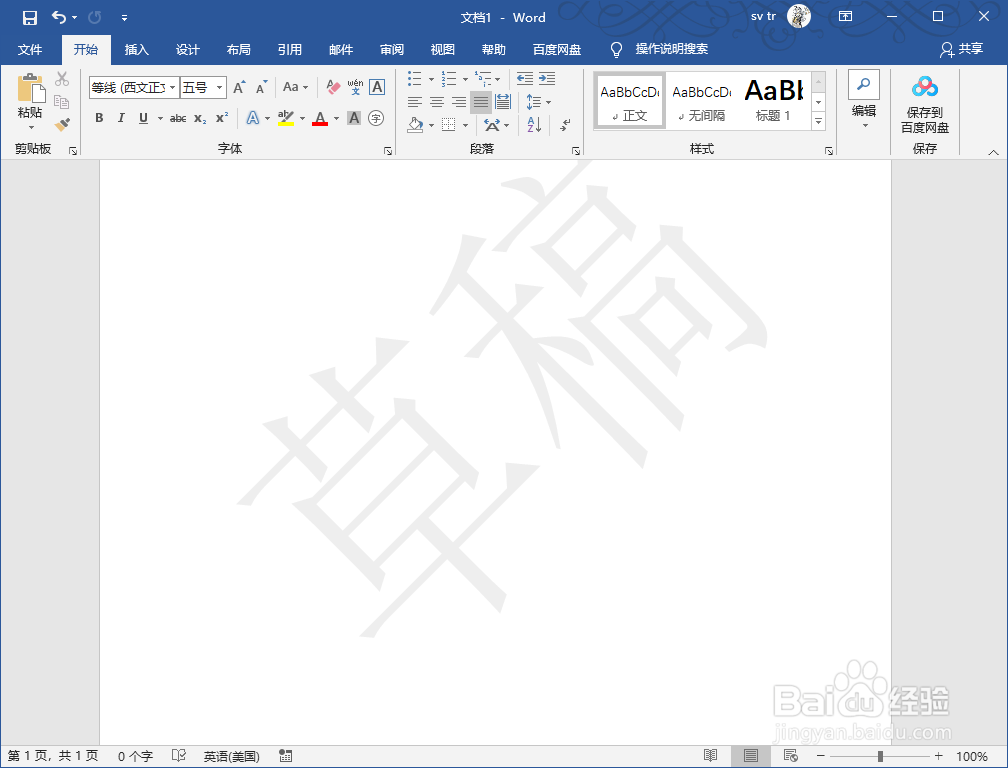Switch to the 百度网盘 tab
1008x768 pixels.
tap(557, 49)
